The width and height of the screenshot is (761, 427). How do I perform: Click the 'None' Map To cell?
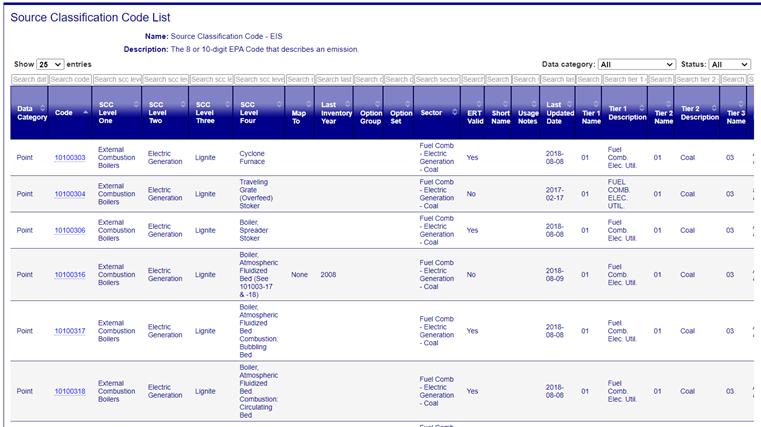299,275
